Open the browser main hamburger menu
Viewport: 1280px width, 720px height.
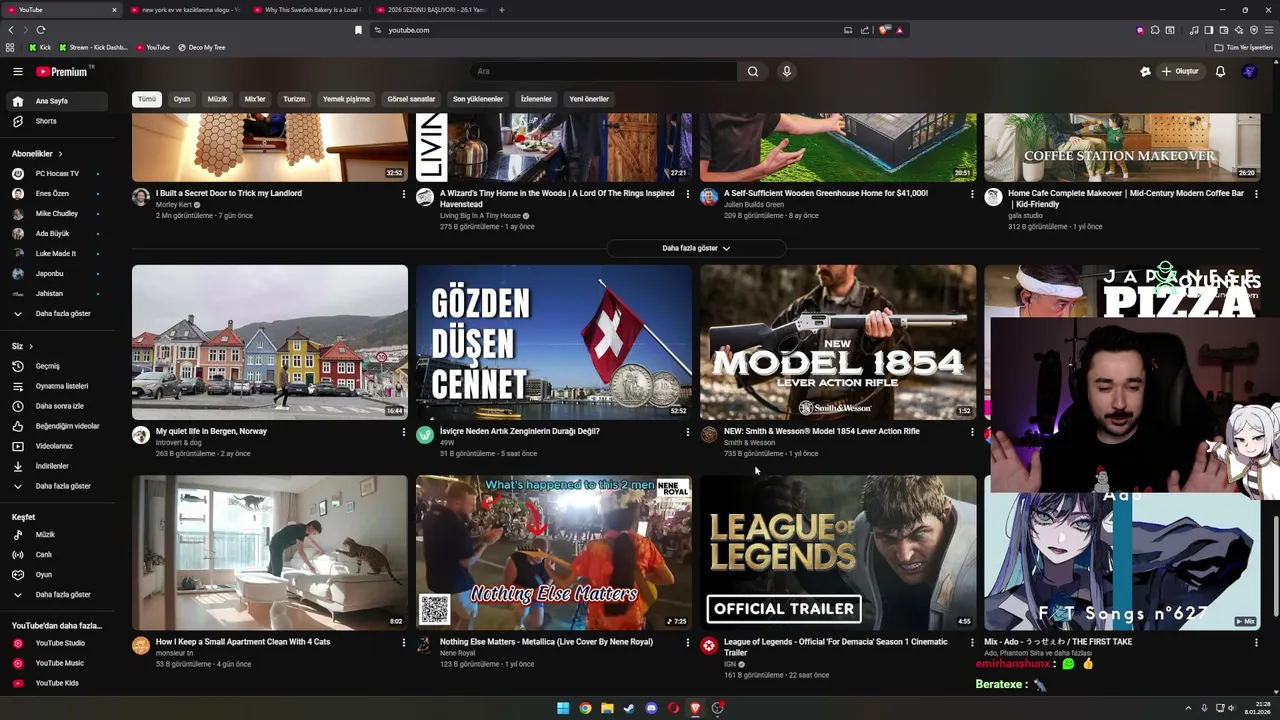(x=1268, y=30)
